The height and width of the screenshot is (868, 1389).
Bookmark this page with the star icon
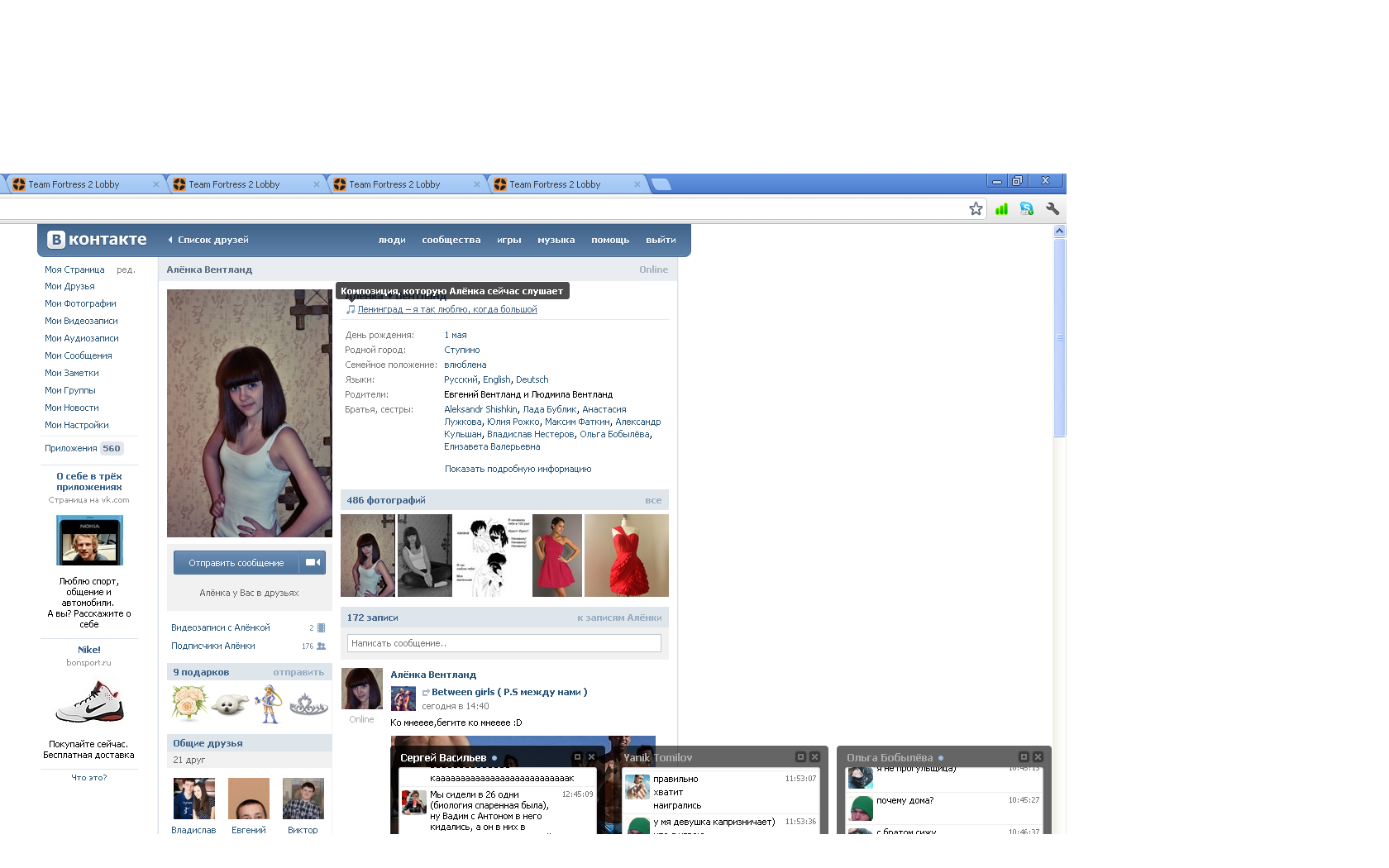tap(976, 208)
